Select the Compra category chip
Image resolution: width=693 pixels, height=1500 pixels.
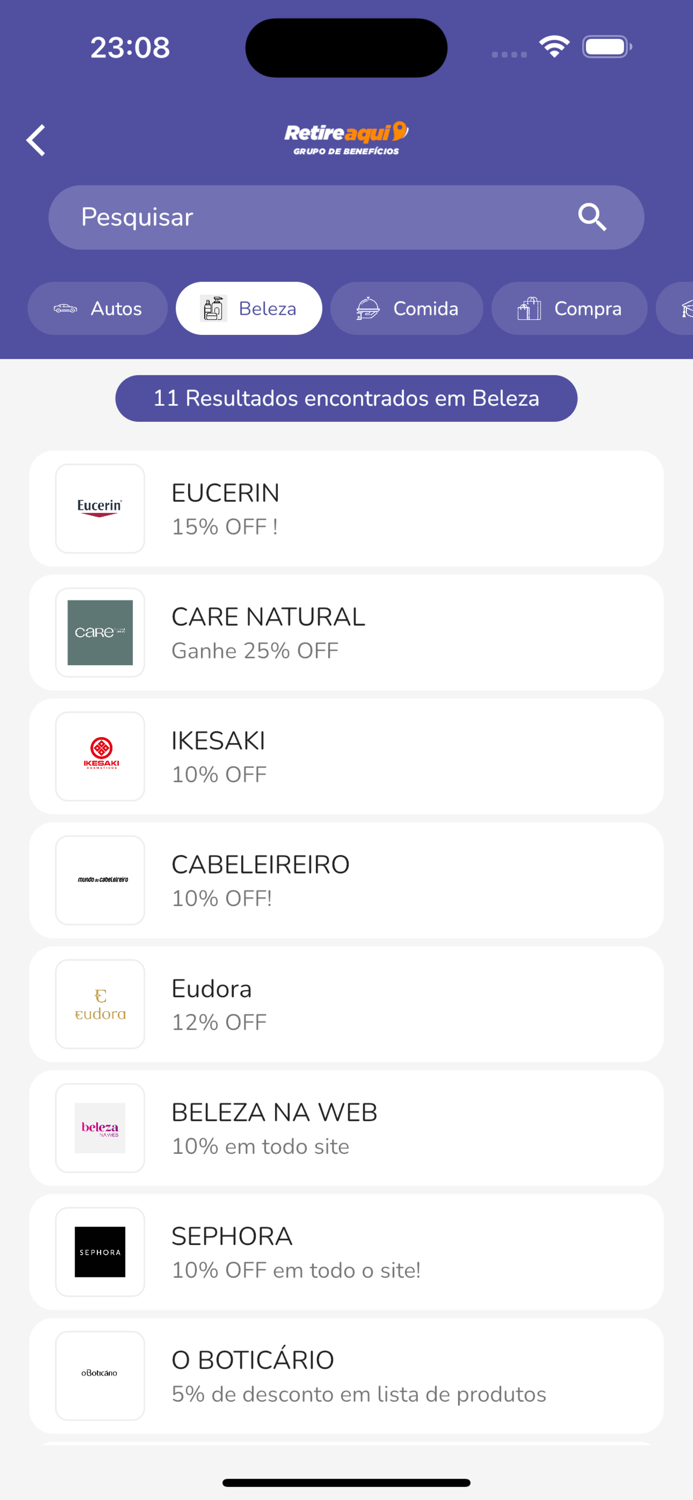pyautogui.click(x=569, y=308)
